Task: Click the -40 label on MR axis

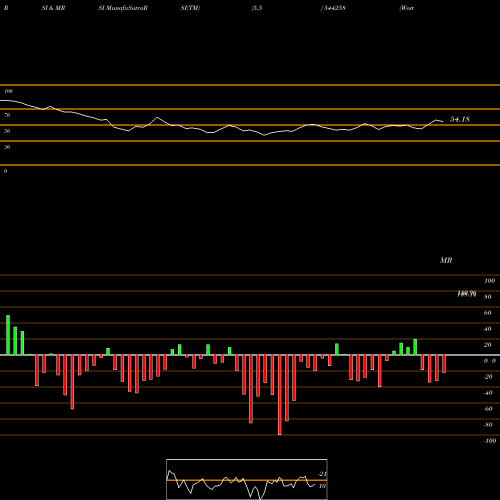Action: (488, 393)
